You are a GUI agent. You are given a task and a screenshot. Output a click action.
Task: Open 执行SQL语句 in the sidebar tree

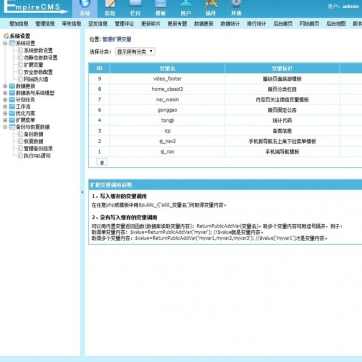click(x=37, y=156)
